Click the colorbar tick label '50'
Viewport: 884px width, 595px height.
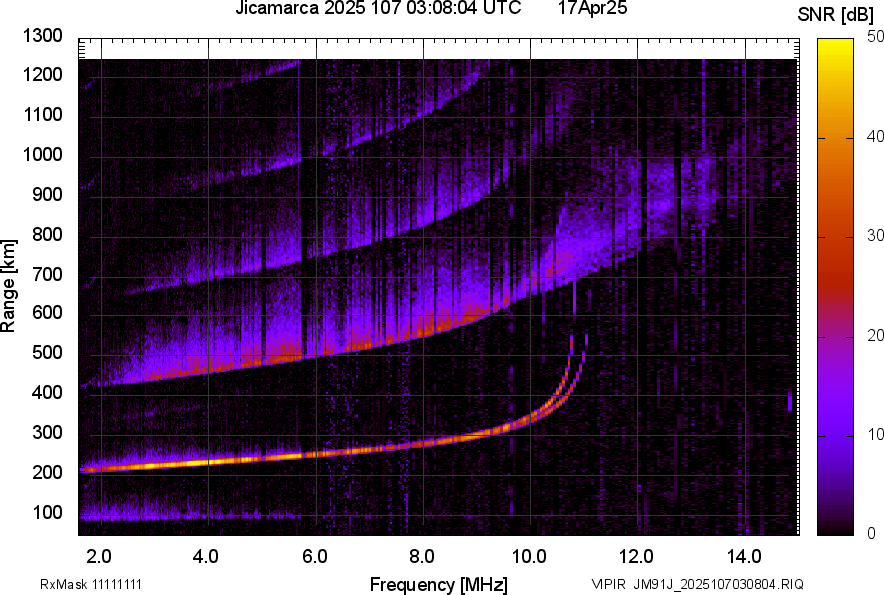875,37
